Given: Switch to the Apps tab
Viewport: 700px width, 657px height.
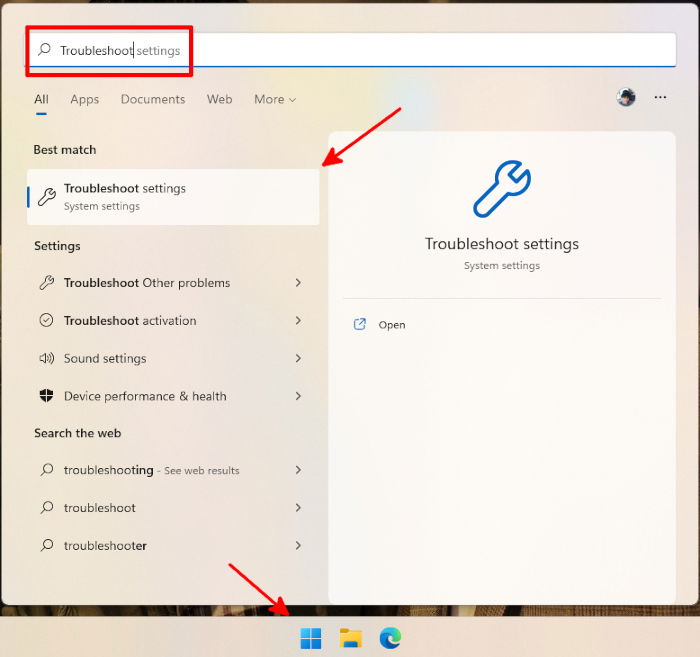Looking at the screenshot, I should pos(84,99).
